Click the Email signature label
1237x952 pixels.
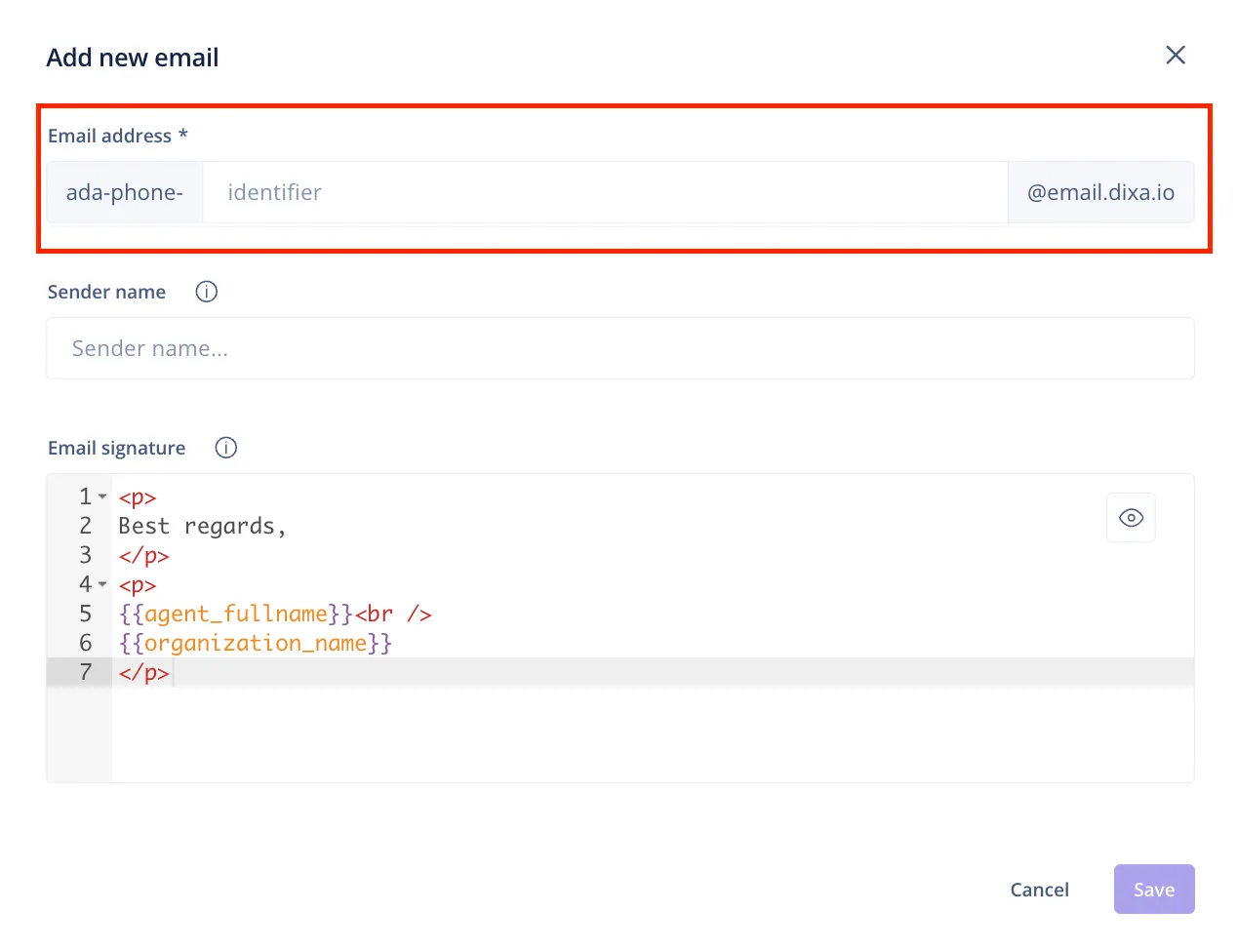[x=116, y=448]
